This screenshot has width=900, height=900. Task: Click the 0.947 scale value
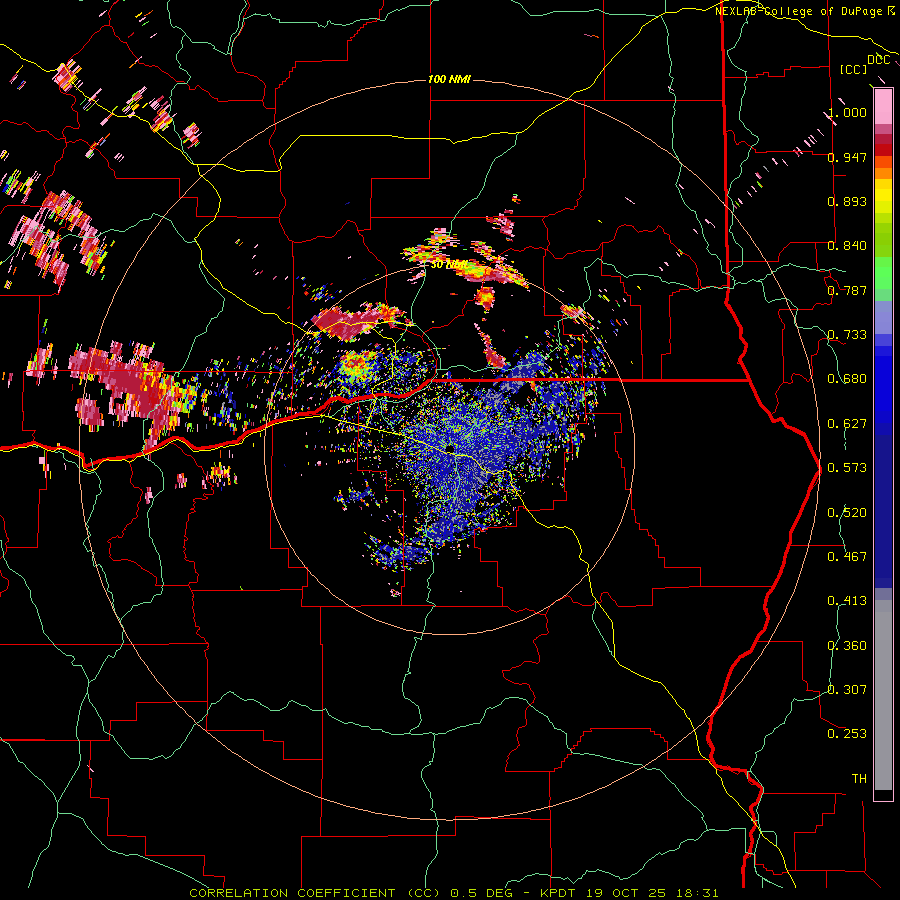coord(847,157)
